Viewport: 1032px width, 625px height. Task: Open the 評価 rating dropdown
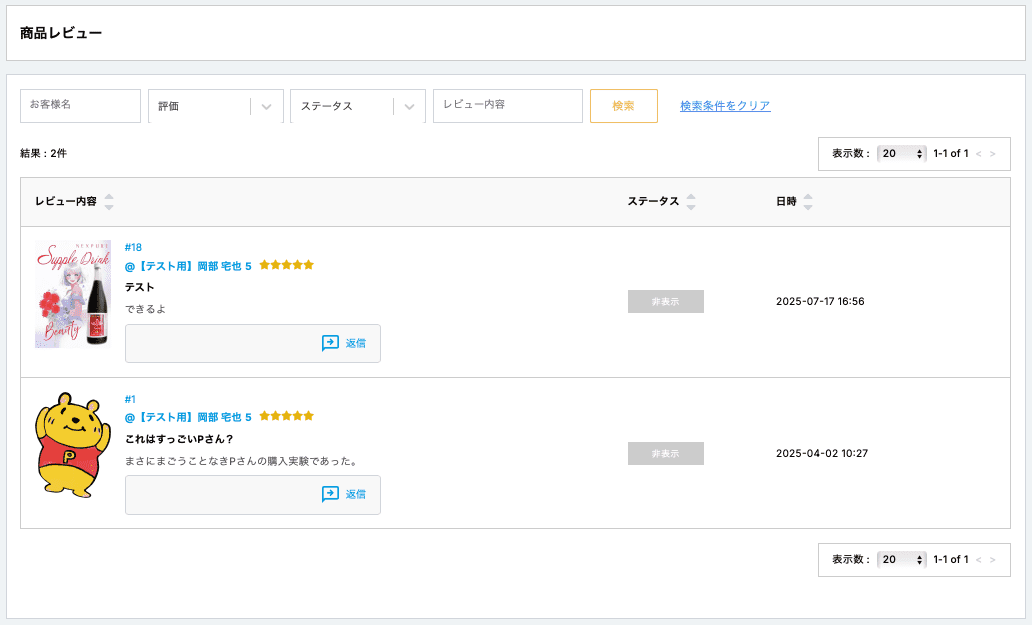[215, 106]
